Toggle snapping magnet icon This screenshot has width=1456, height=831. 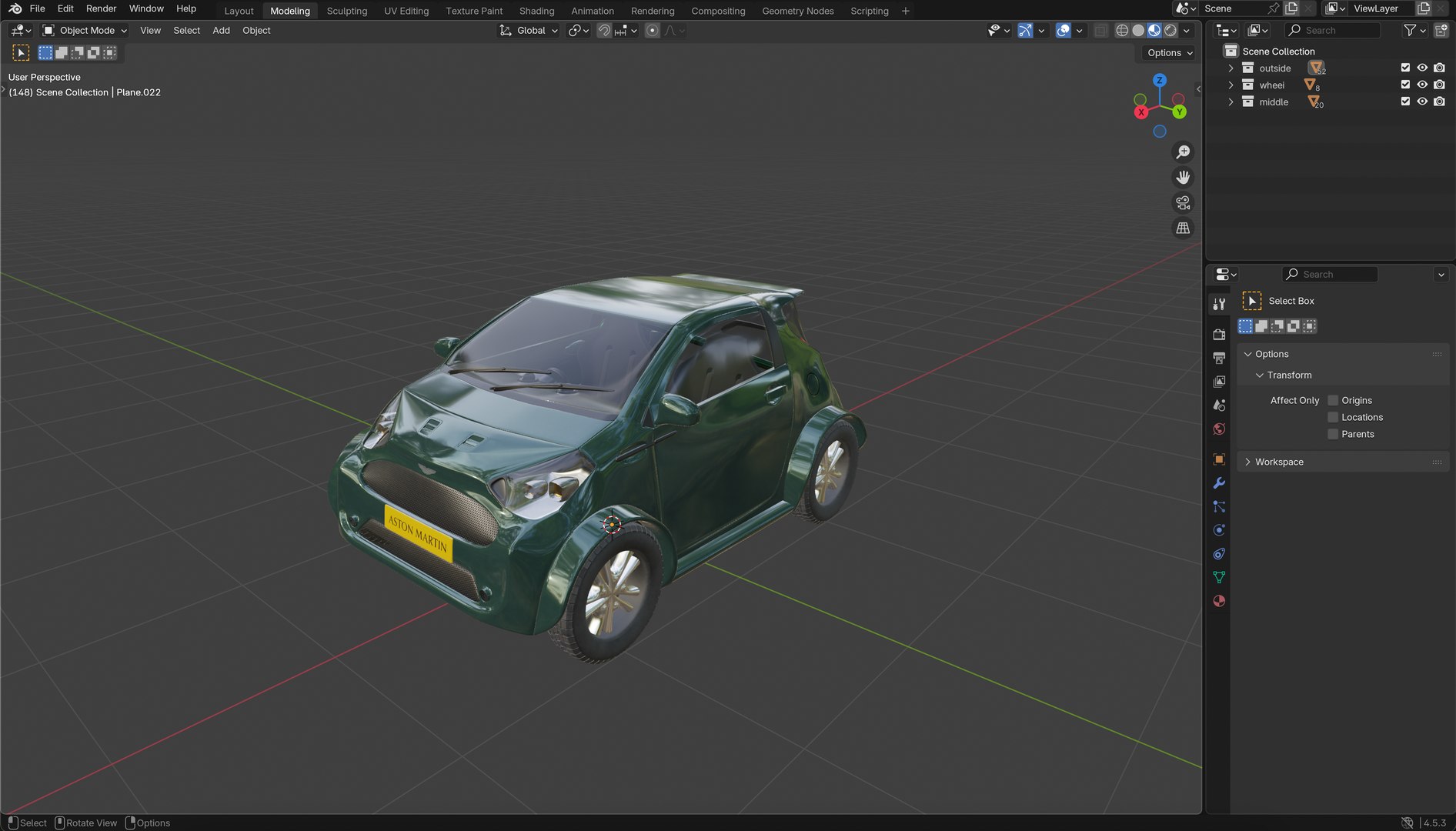(604, 31)
